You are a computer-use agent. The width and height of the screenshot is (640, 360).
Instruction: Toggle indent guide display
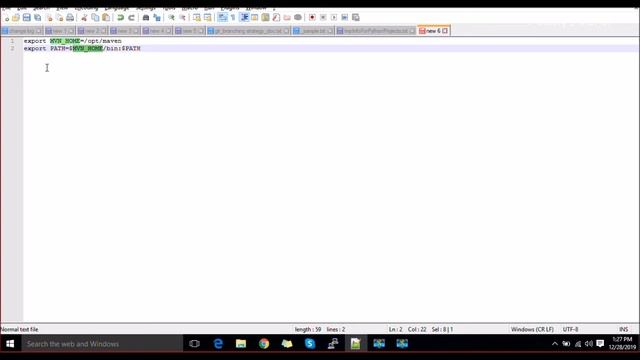click(244, 18)
